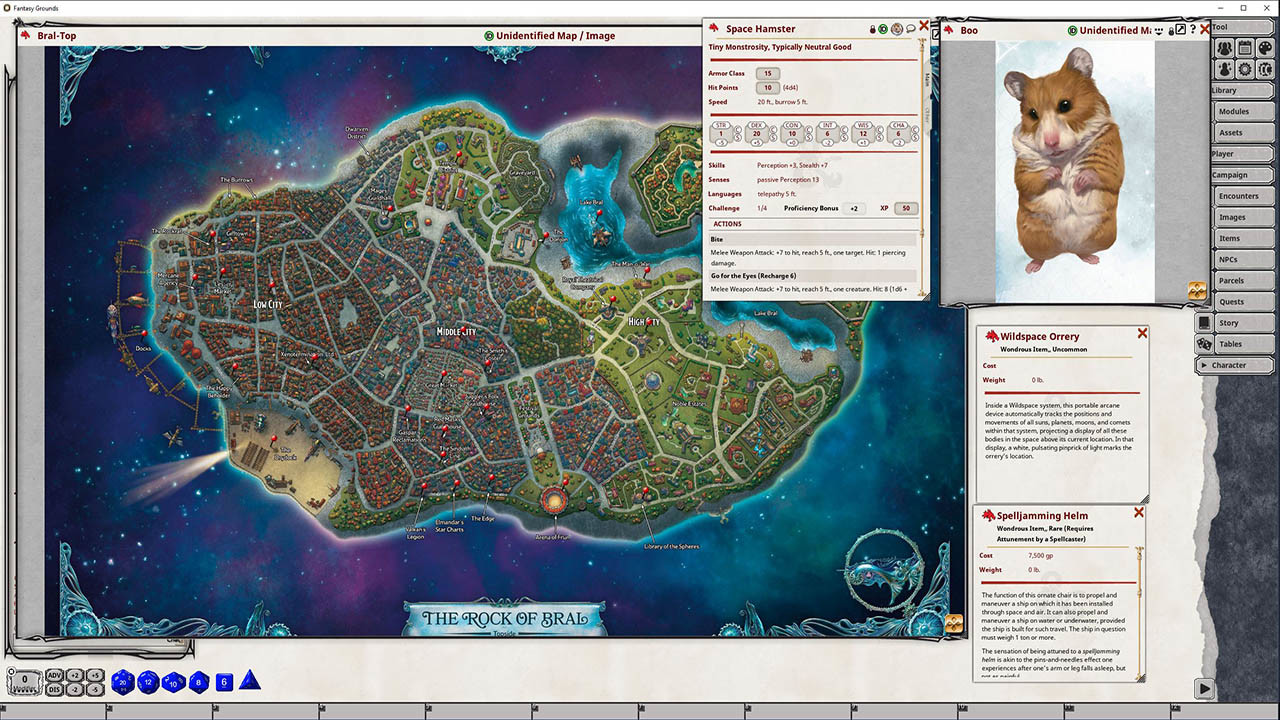Viewport: 1280px width, 720px height.
Task: Click the gear icon in the Tool panel
Action: (x=1244, y=68)
